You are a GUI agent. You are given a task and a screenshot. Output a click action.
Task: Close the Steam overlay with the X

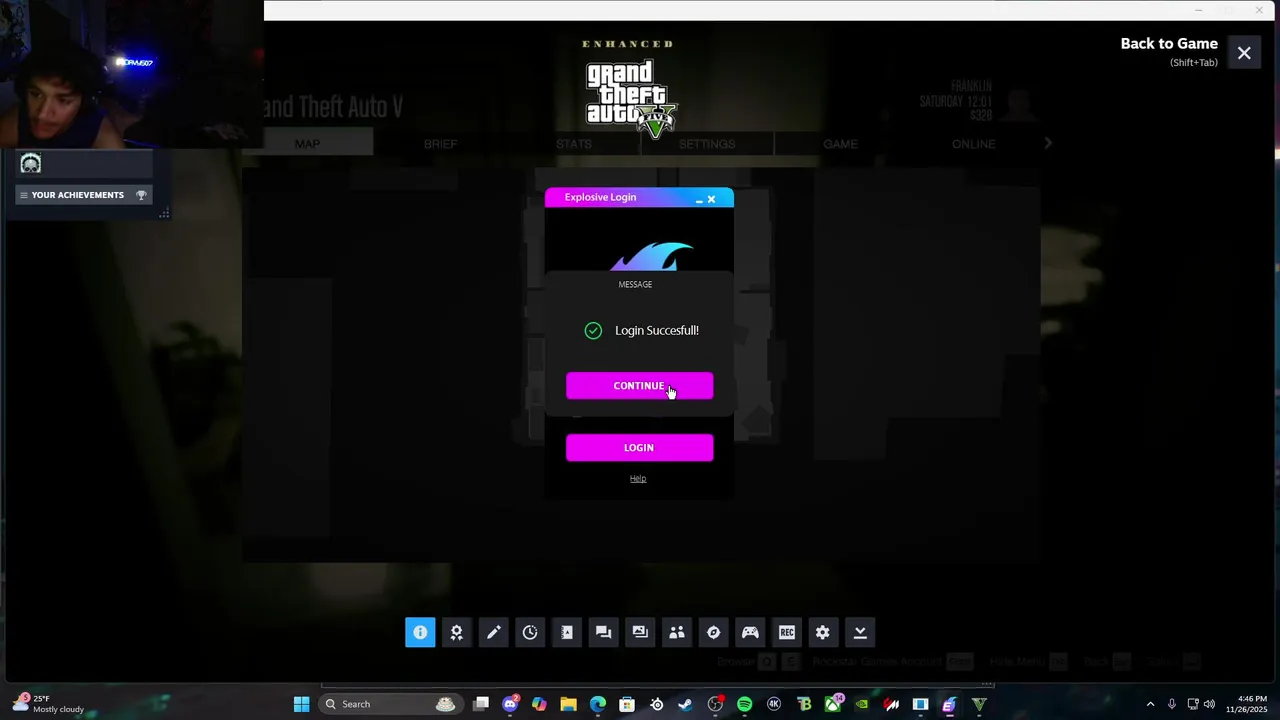pyautogui.click(x=1244, y=53)
